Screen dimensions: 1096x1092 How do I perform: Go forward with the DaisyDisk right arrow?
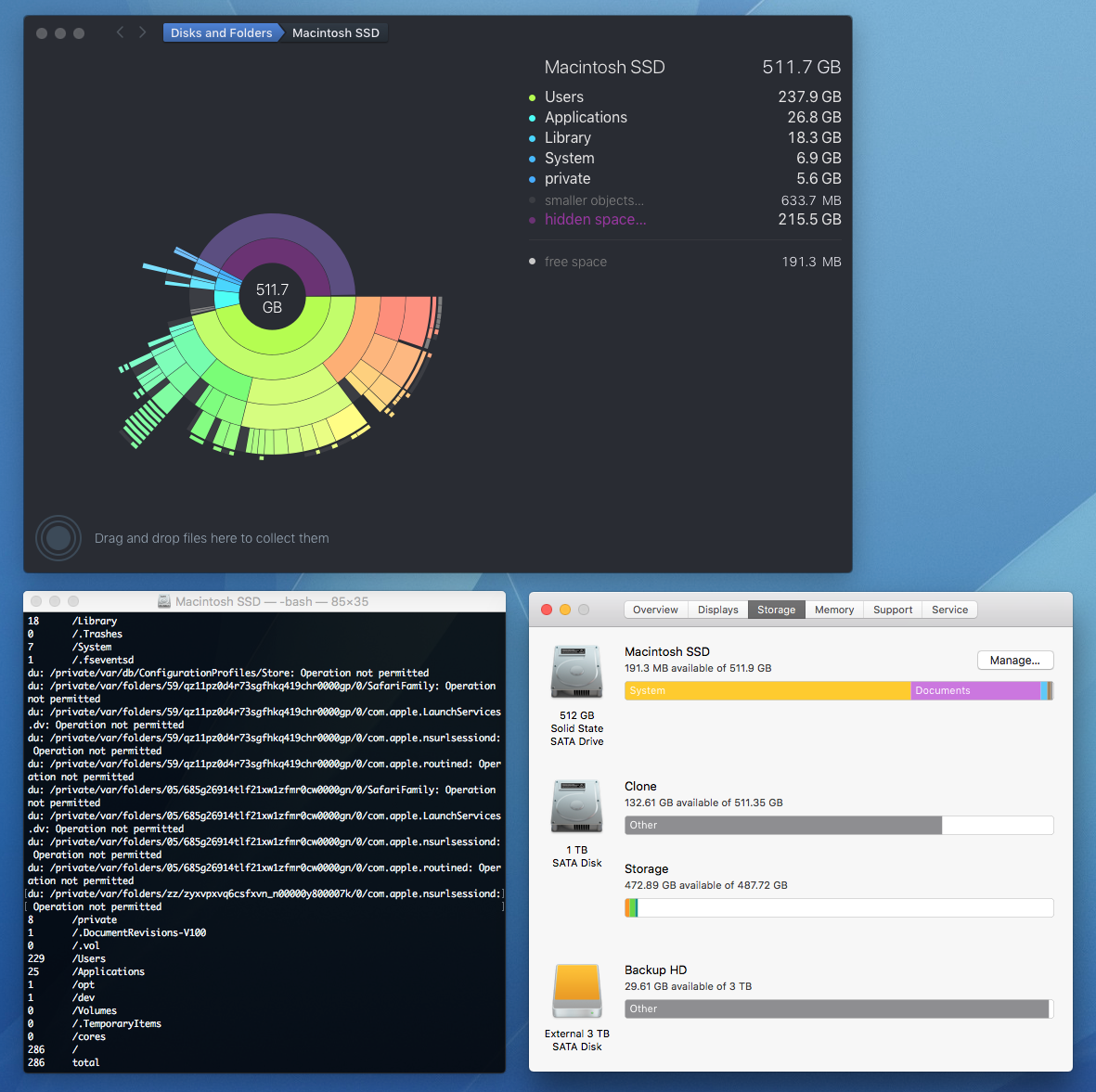(x=143, y=32)
